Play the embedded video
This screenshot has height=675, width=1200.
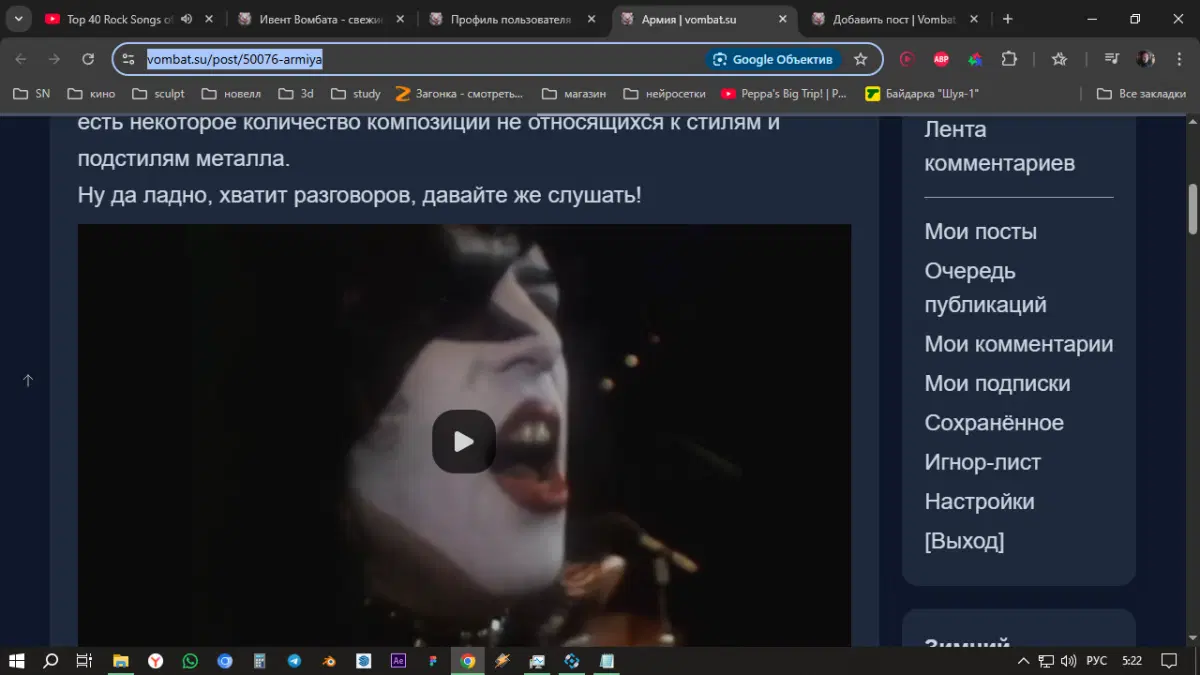click(x=464, y=441)
